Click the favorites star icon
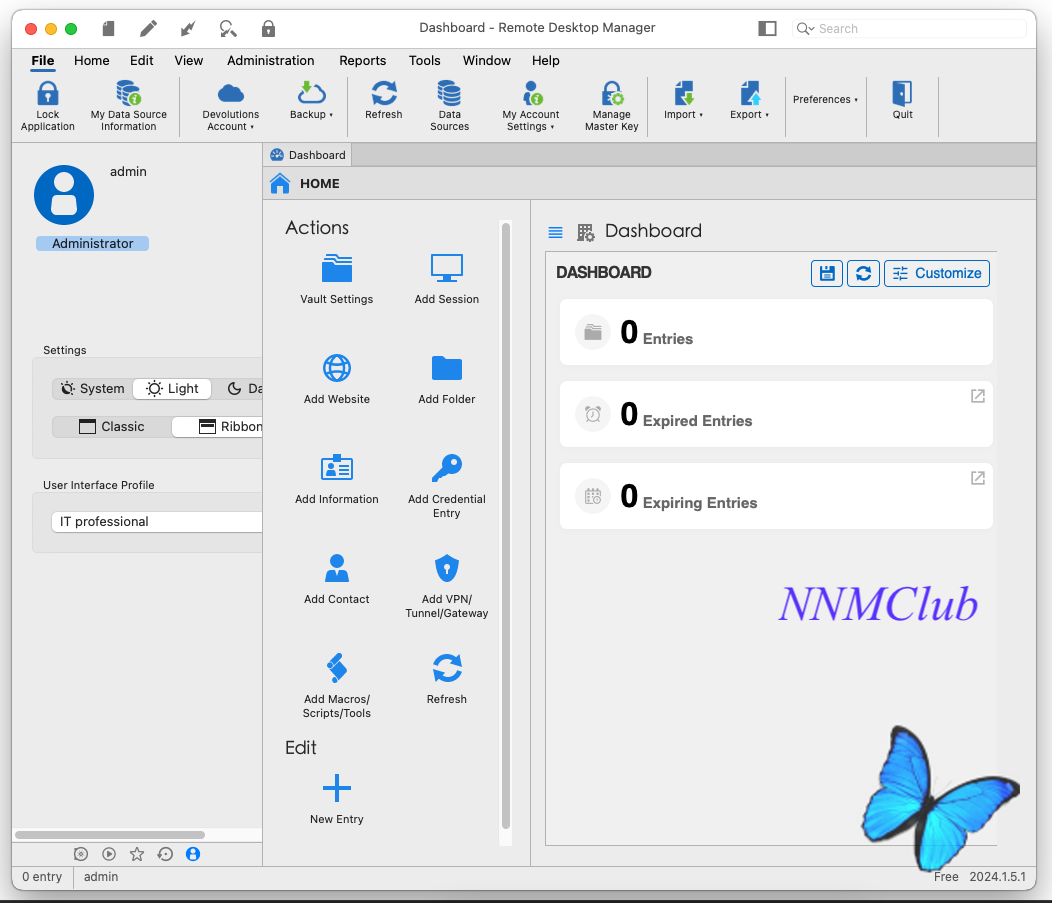 137,853
